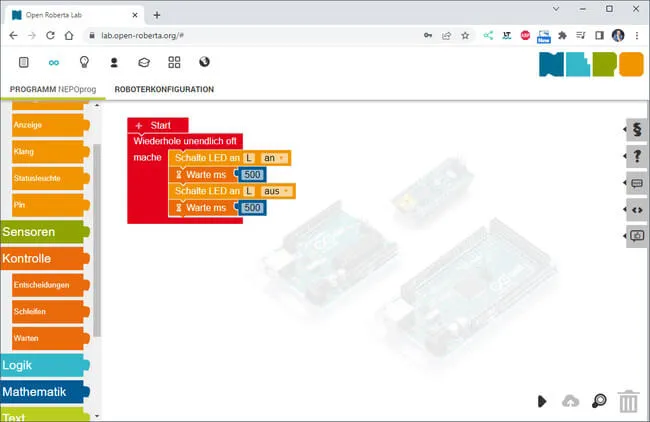
Task: Open the Chrome profile avatar
Action: (x=618, y=36)
